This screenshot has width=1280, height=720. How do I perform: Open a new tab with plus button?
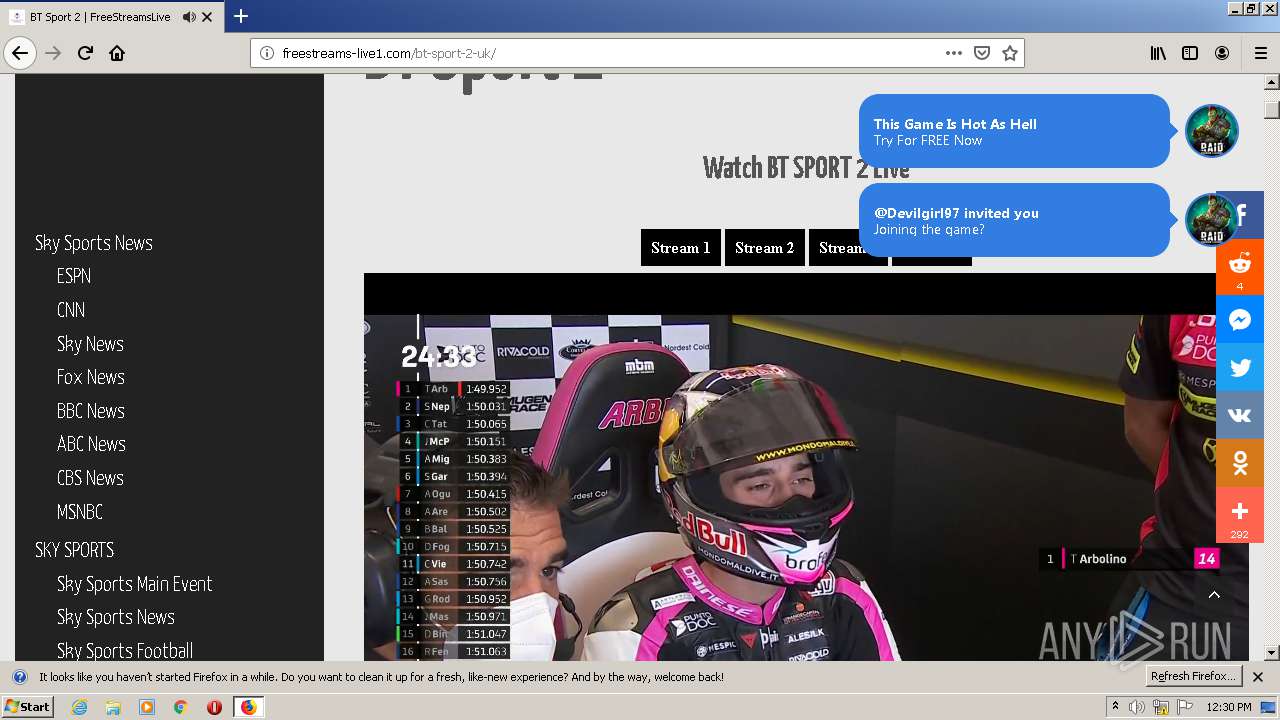(241, 16)
